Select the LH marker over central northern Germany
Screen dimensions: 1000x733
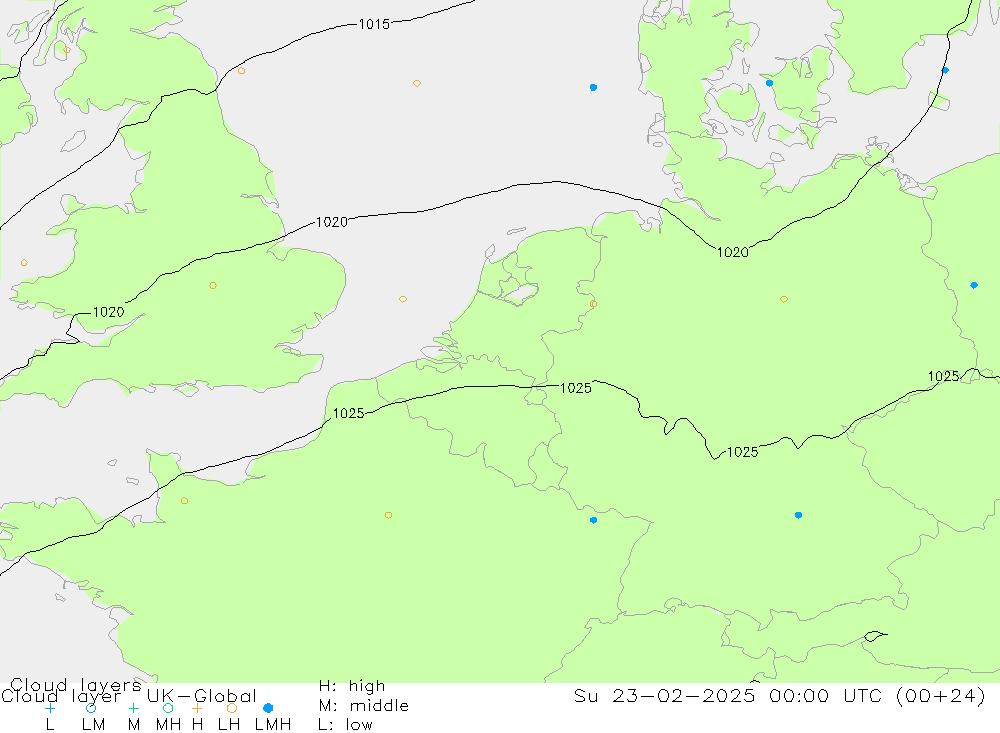784,299
